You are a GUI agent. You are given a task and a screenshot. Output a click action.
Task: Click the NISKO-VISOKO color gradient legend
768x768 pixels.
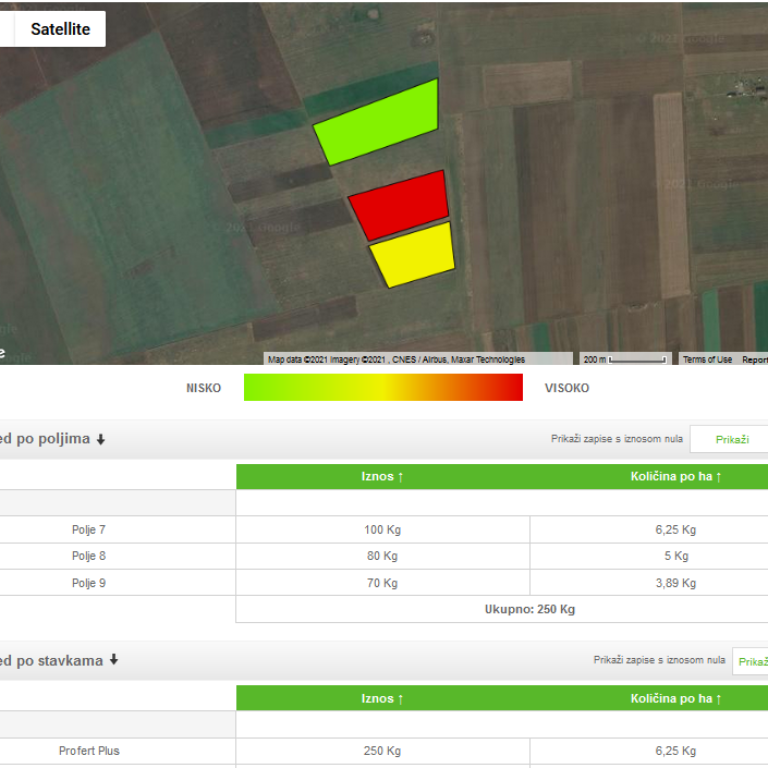coord(383,387)
